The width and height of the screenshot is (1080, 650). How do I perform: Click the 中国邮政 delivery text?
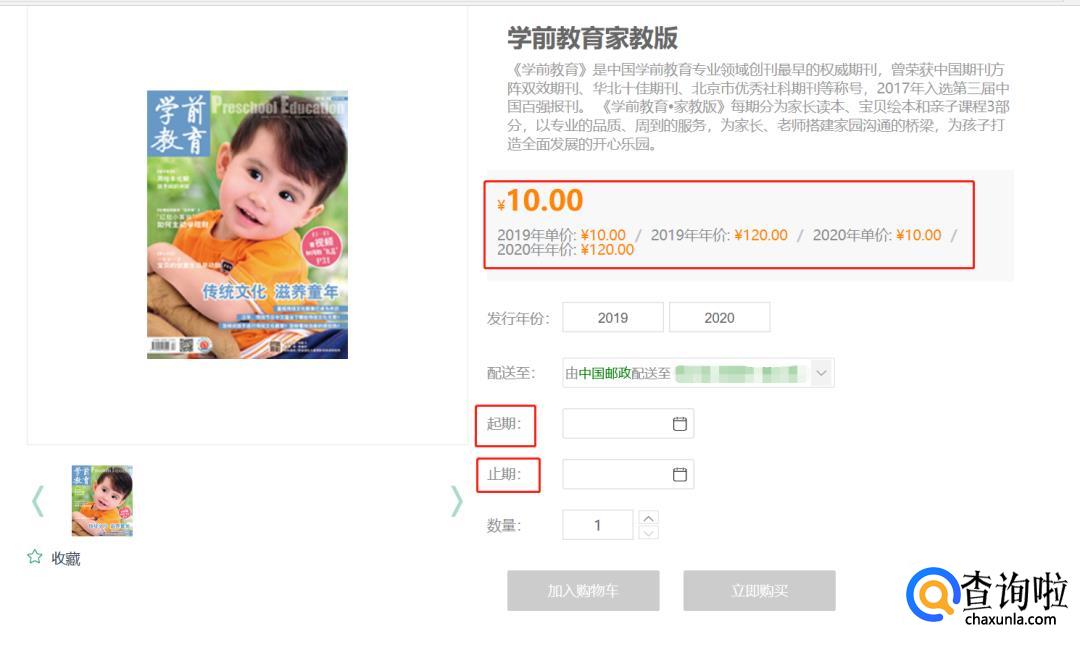click(x=605, y=373)
